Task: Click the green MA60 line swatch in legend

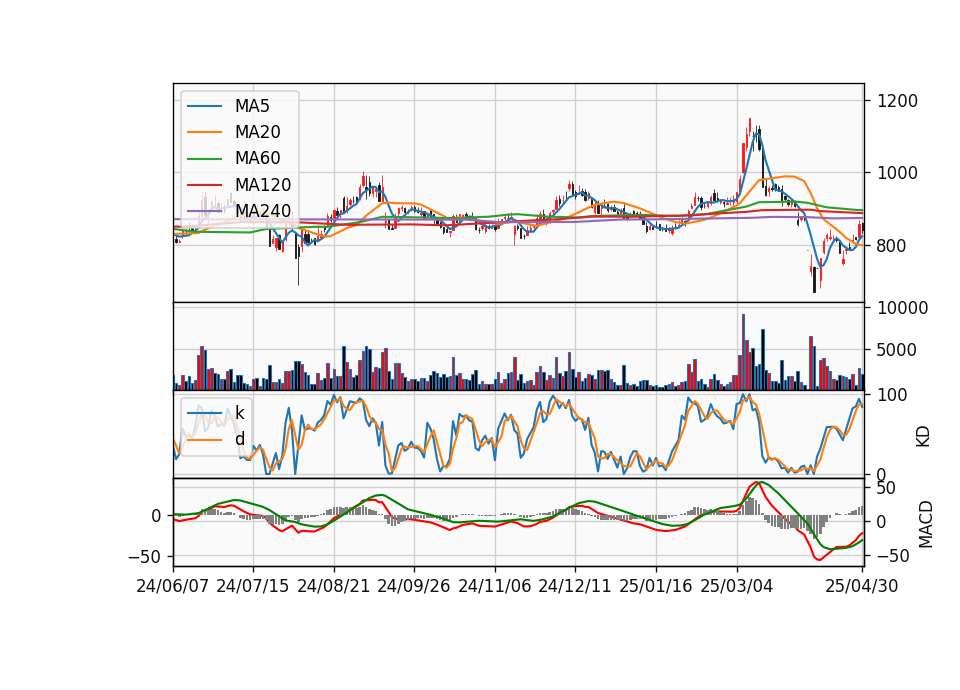Action: pos(204,159)
